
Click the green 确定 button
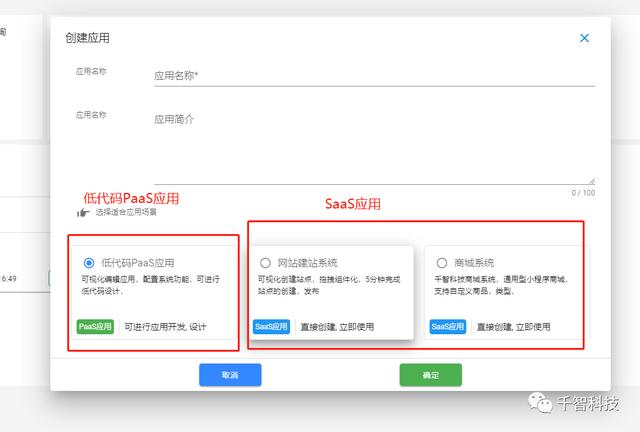431,375
